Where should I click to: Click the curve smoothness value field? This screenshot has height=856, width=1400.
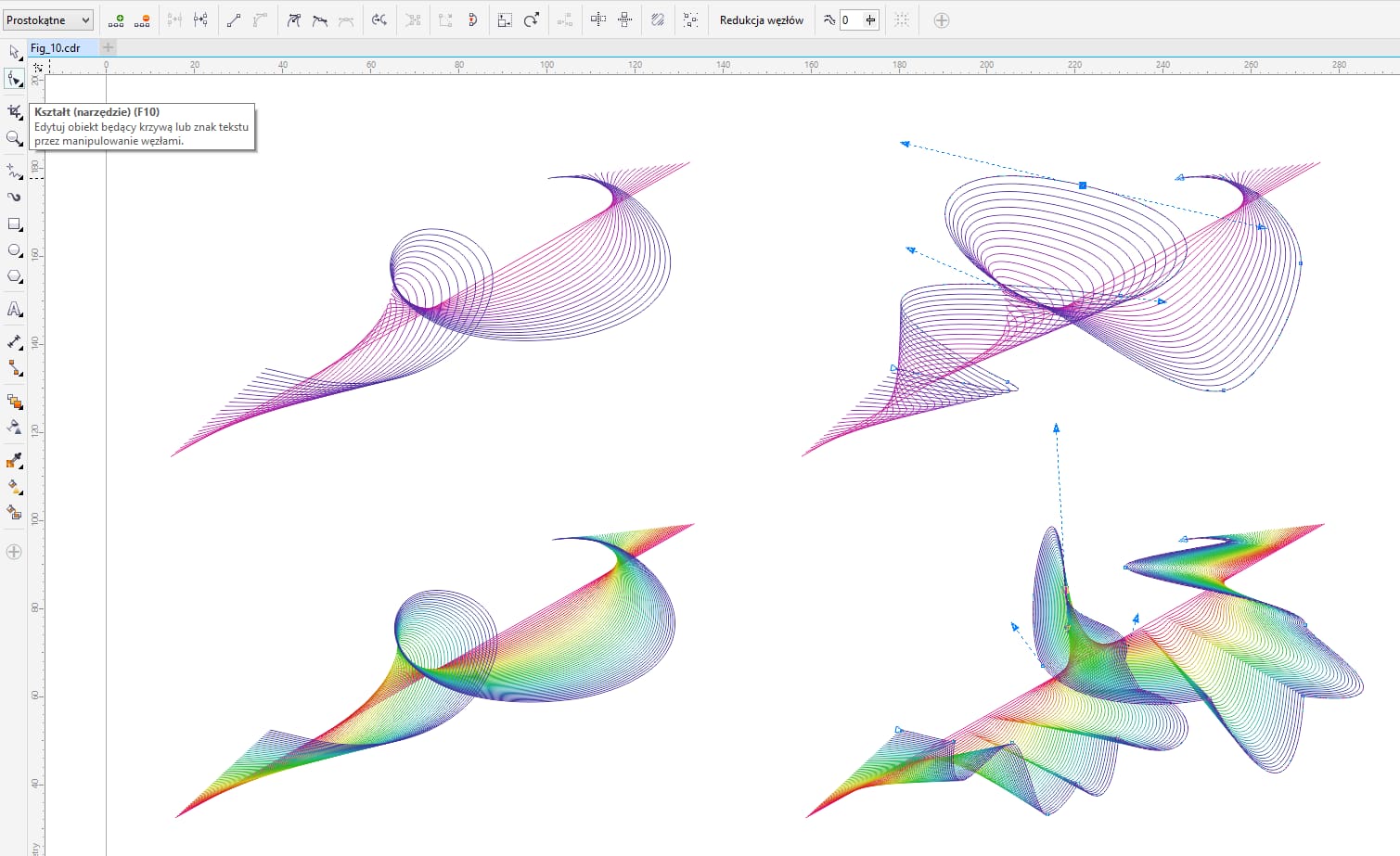(x=851, y=20)
